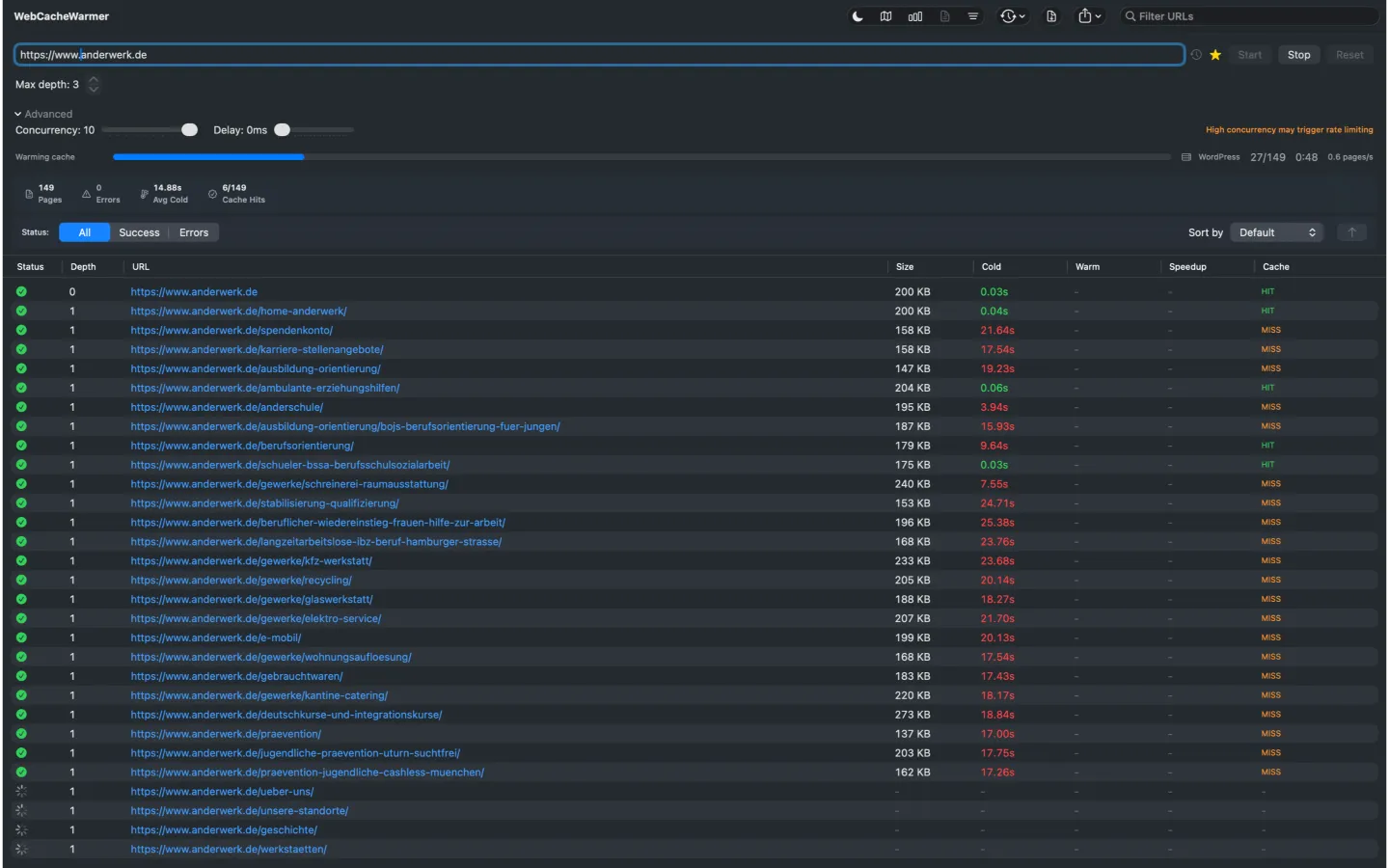This screenshot has height=868, width=1389.
Task: Switch to the Success status filter
Action: coord(139,232)
